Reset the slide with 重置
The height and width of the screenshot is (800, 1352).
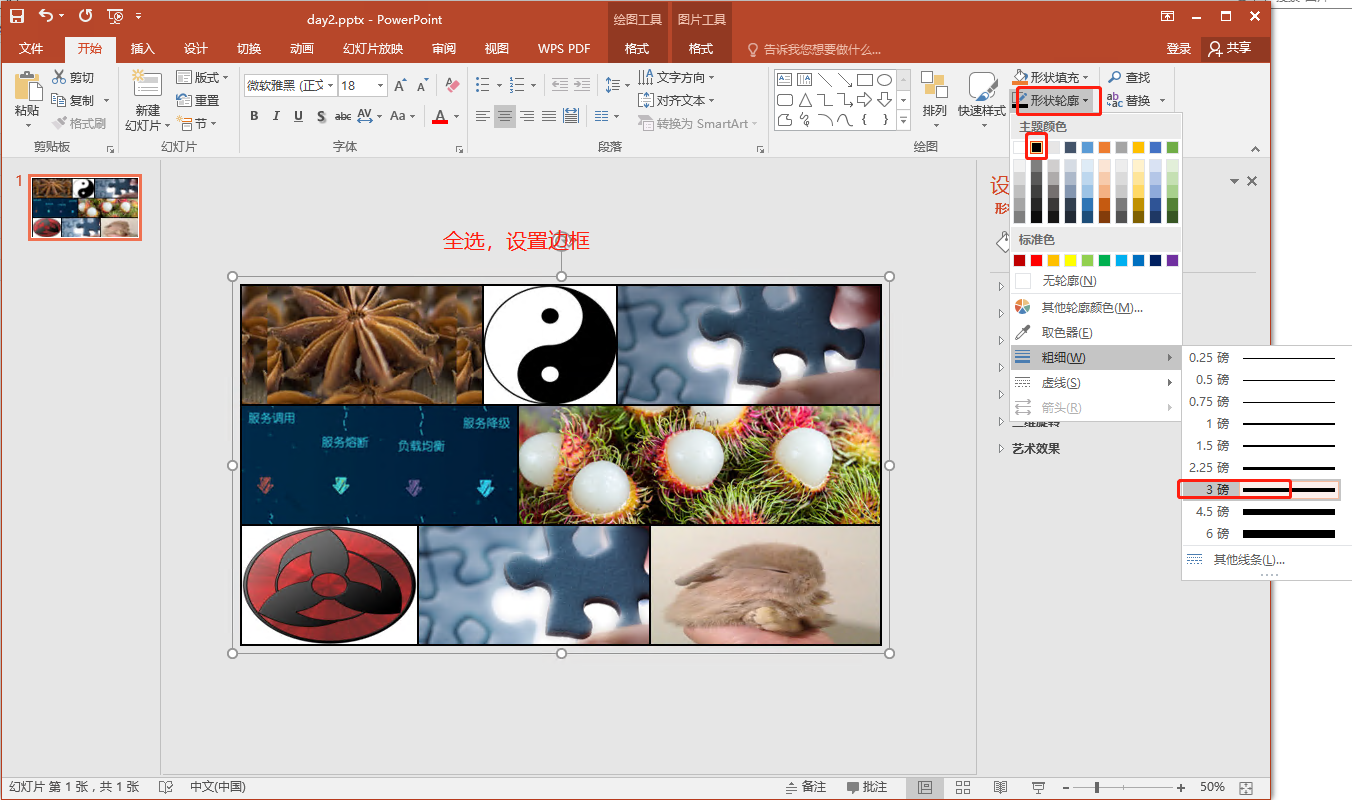[198, 100]
